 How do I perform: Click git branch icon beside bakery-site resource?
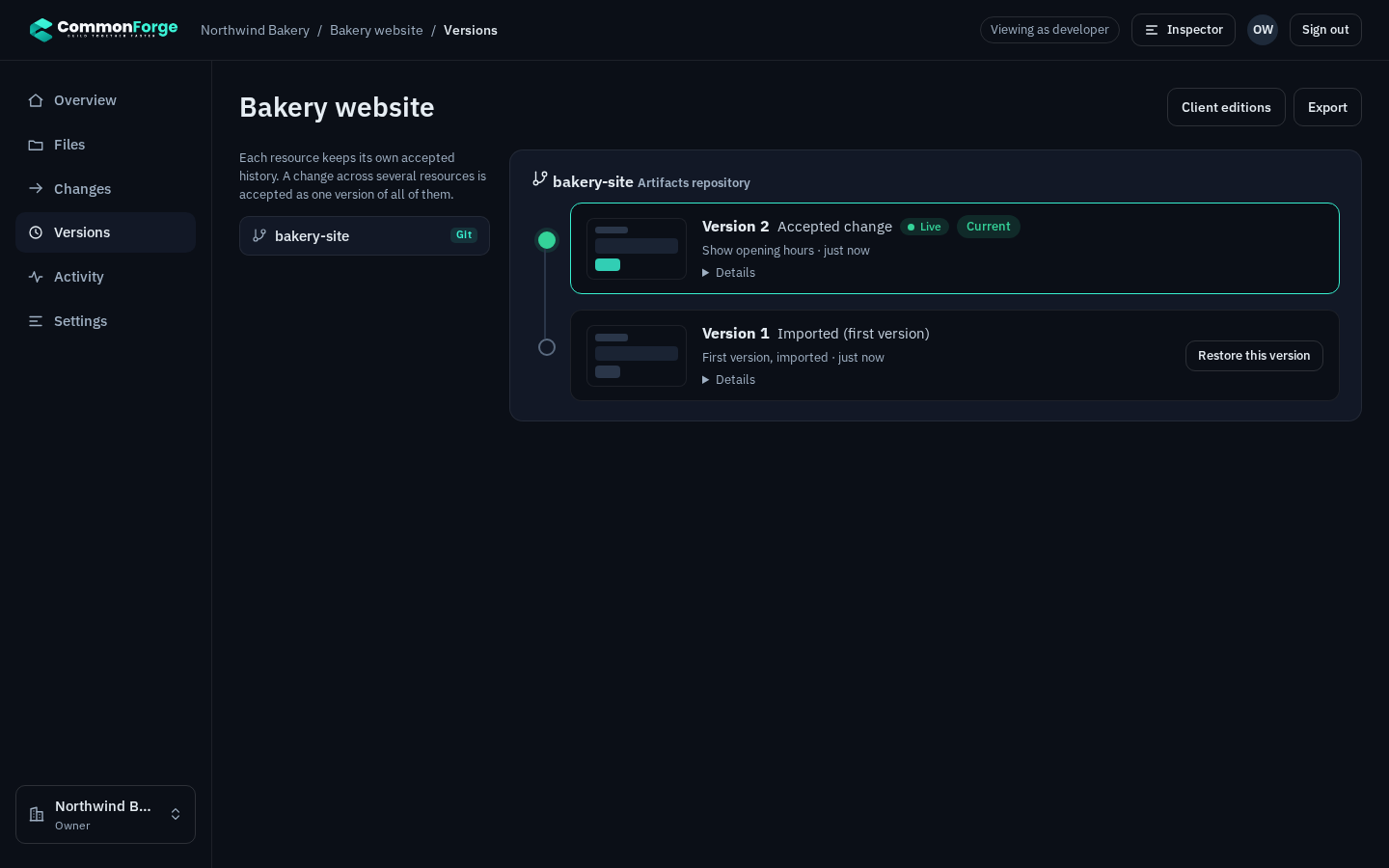tap(259, 235)
